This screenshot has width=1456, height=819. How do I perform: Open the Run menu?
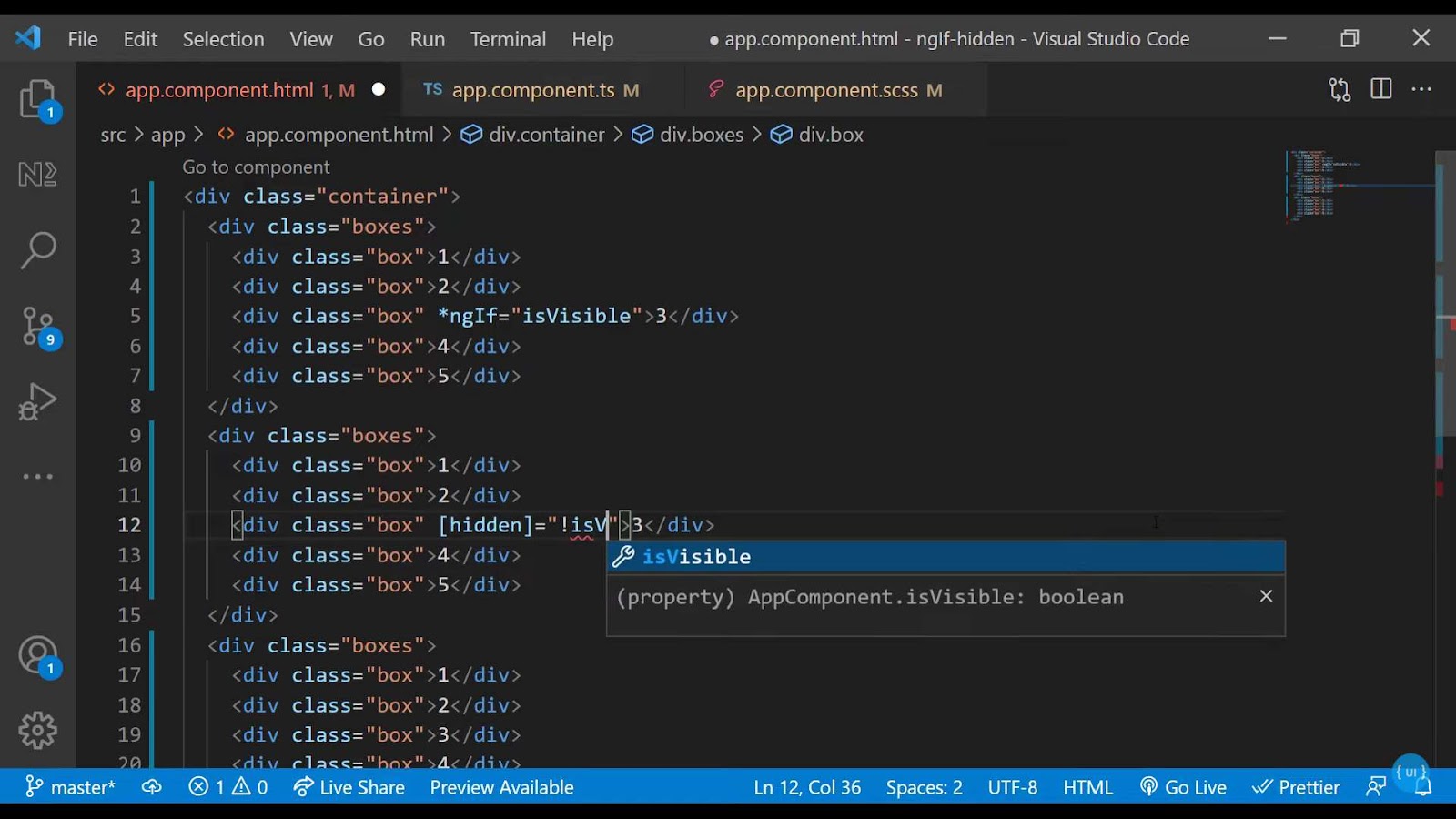pos(428,39)
